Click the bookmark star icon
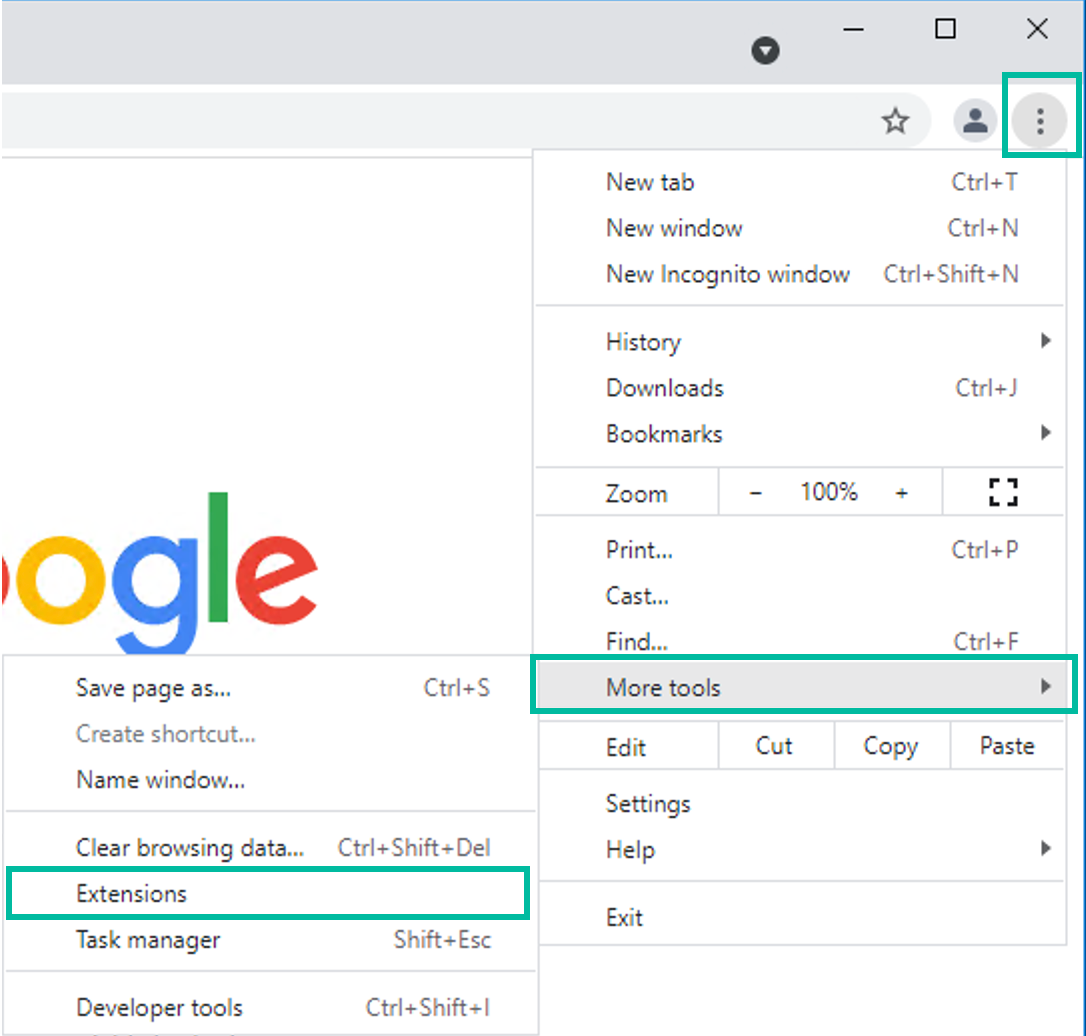The width and height of the screenshot is (1086, 1036). click(895, 121)
